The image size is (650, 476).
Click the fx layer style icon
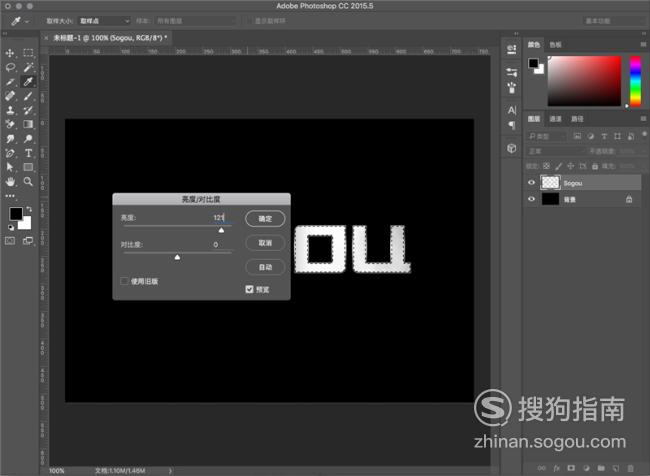coord(556,468)
